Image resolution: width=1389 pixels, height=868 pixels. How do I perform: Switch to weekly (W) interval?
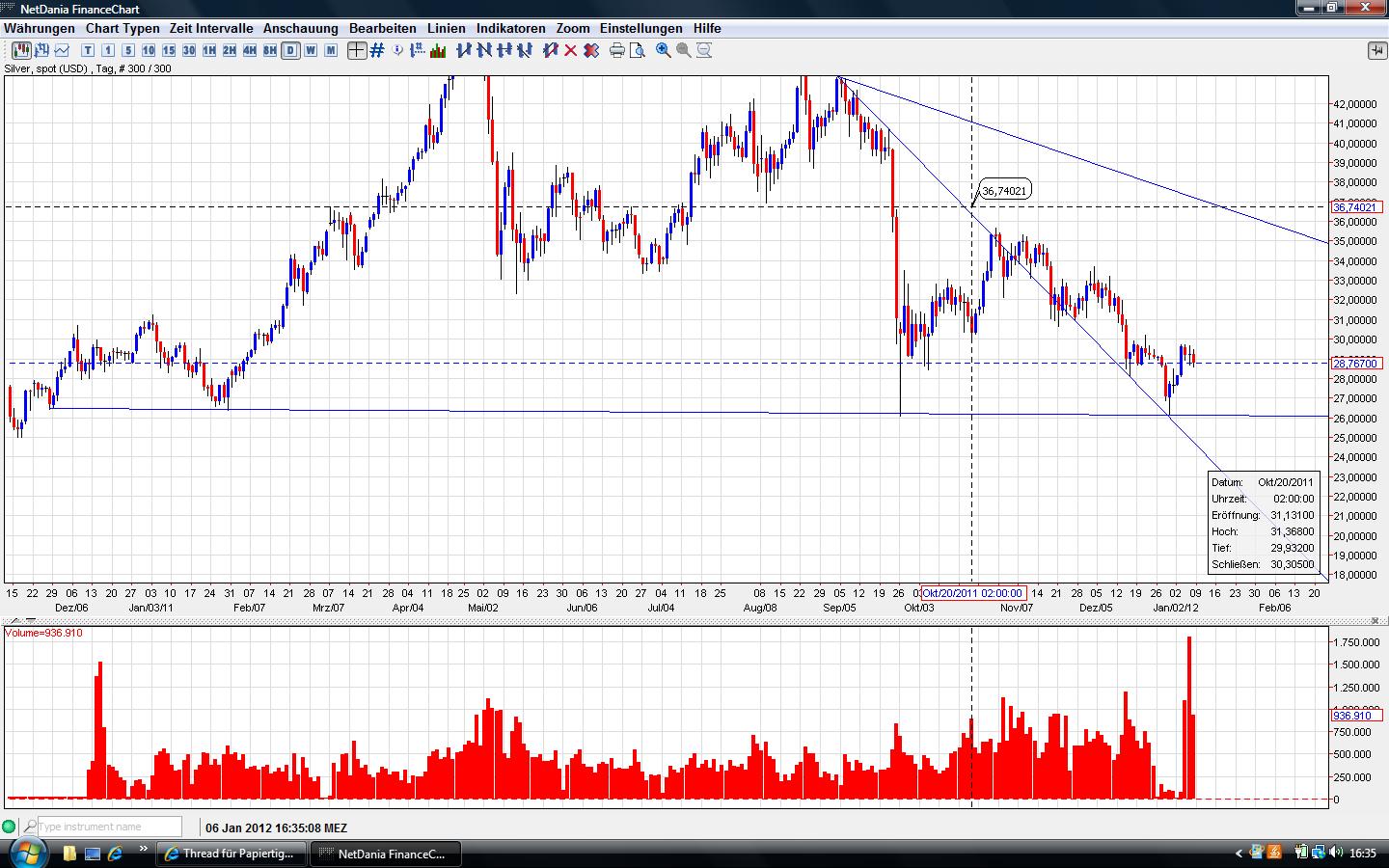coord(311,50)
